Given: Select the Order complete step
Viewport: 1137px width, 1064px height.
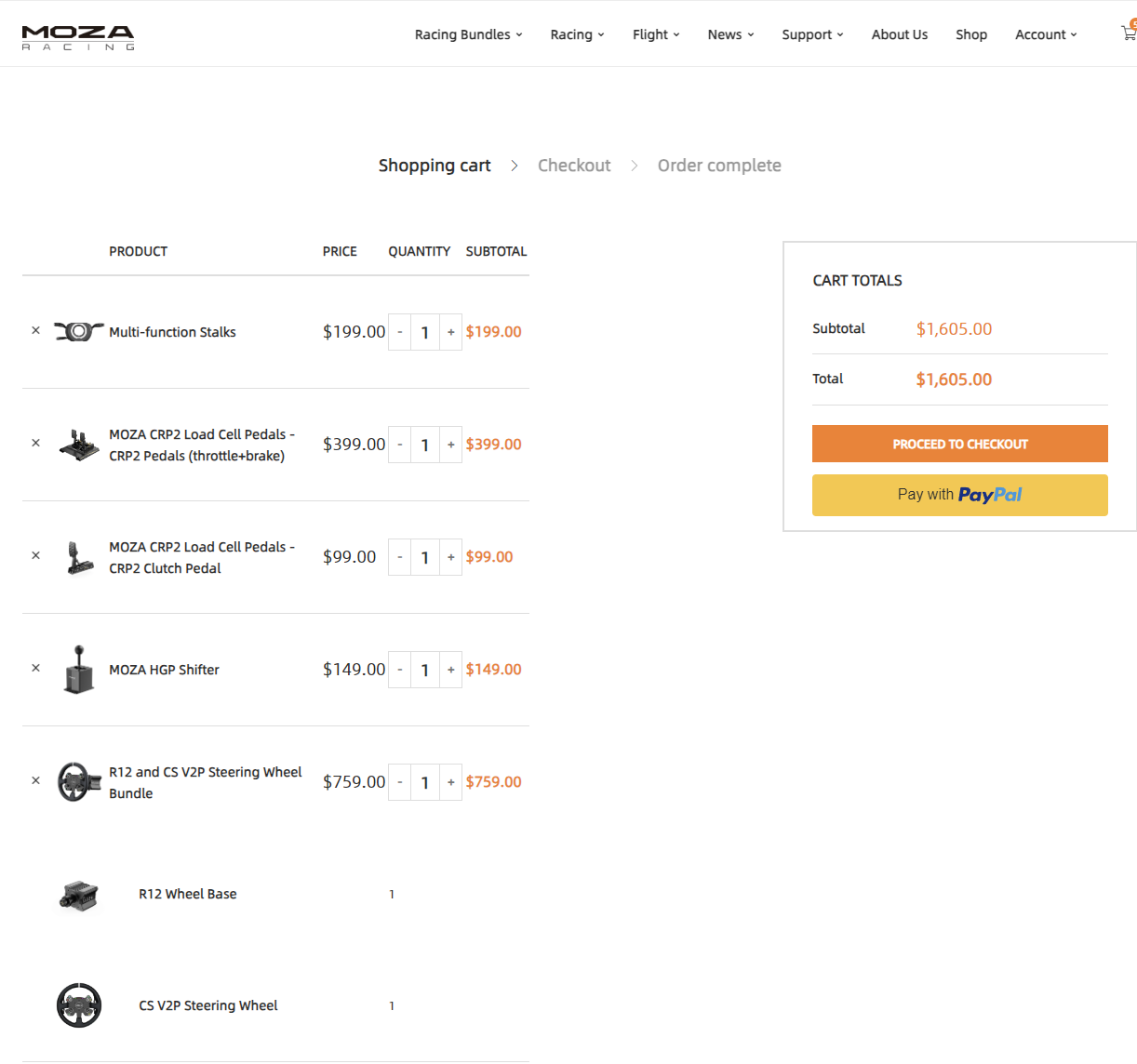Looking at the screenshot, I should click(719, 166).
